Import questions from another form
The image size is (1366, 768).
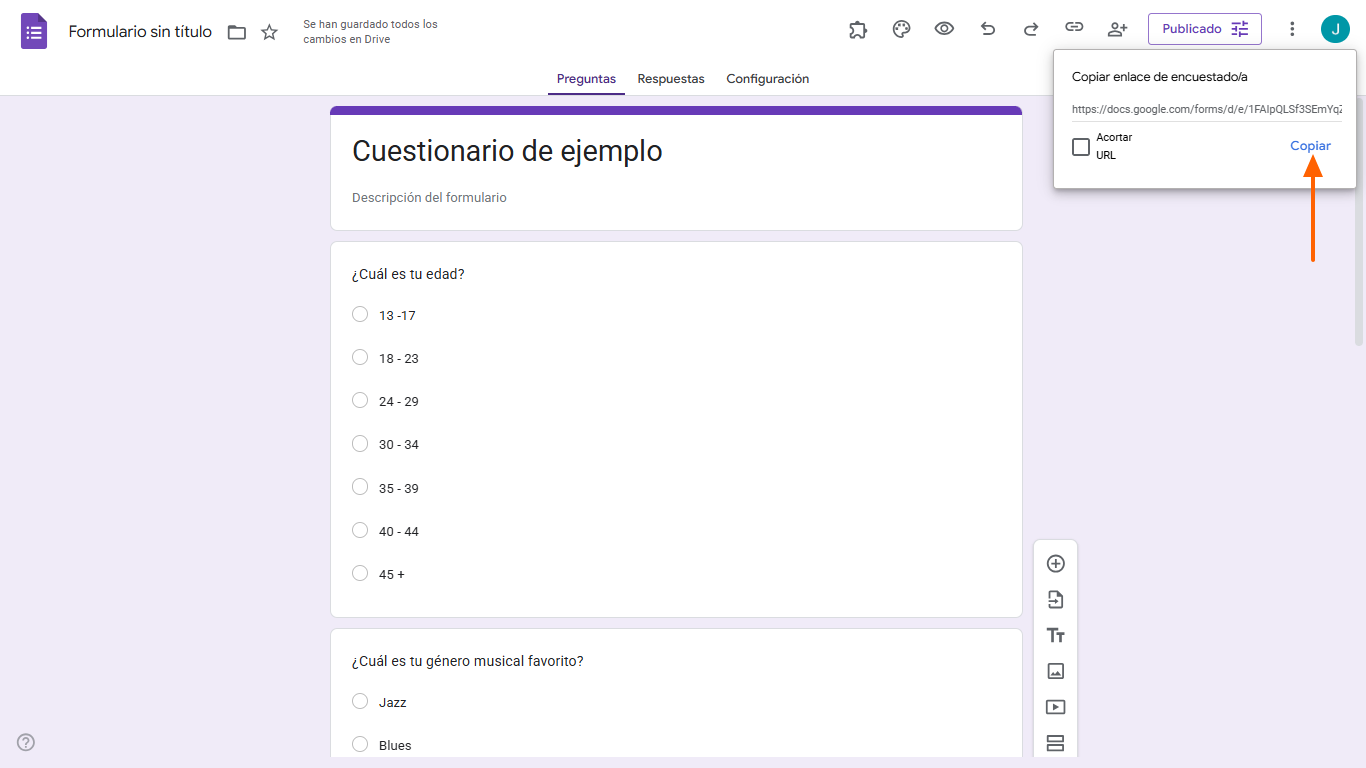click(1056, 599)
